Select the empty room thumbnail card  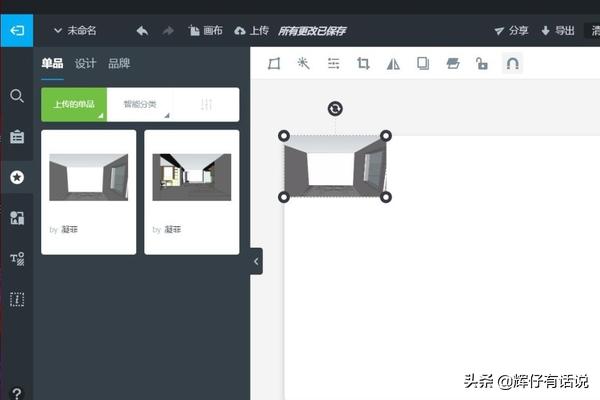point(89,192)
